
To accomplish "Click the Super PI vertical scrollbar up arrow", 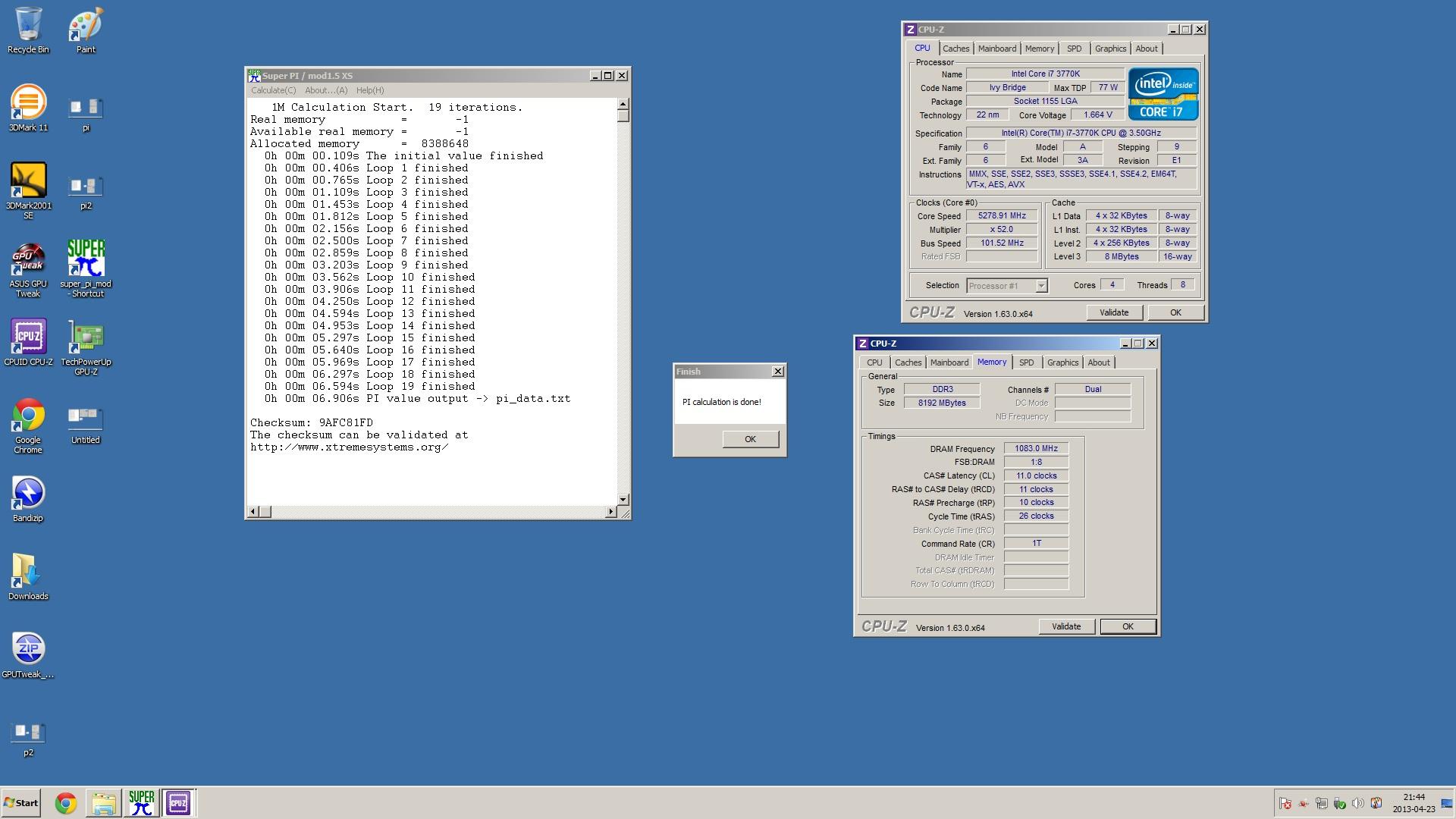I will (623, 104).
